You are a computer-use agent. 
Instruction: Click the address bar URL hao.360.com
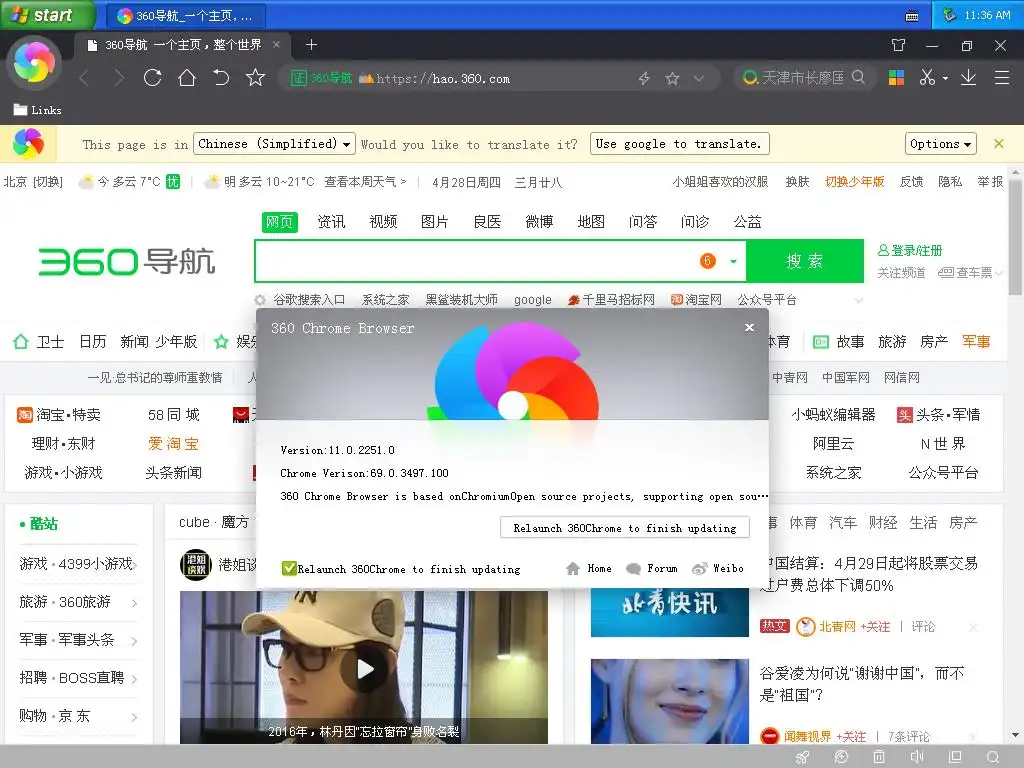pos(443,78)
